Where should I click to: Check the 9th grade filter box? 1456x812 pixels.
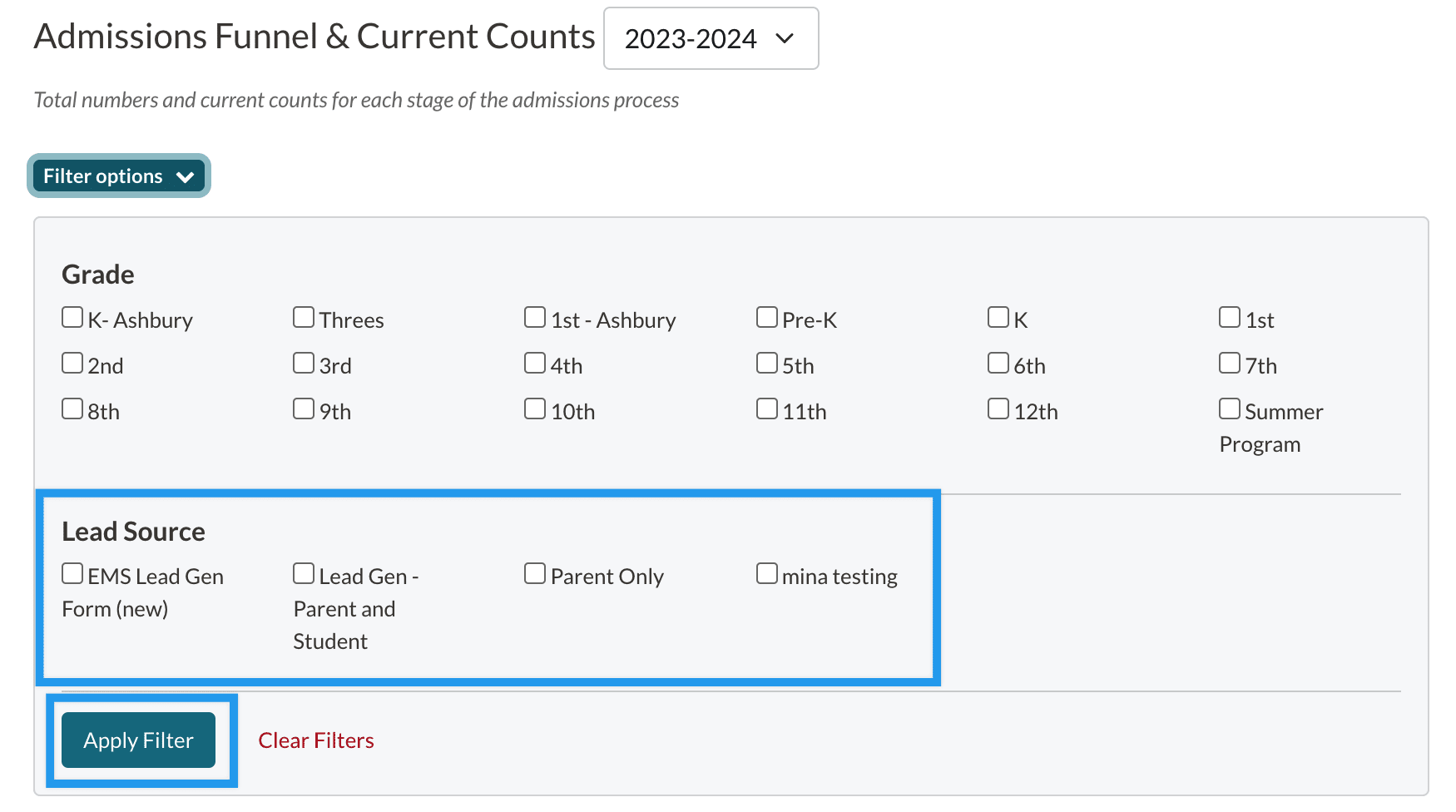point(304,409)
